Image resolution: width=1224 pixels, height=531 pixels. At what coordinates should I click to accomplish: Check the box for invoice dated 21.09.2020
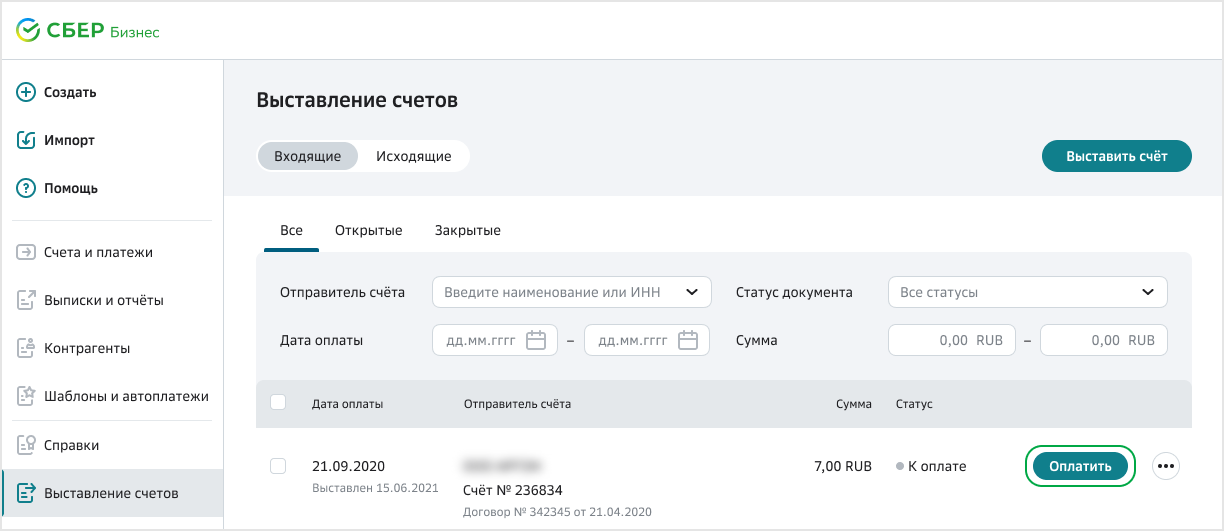(278, 466)
